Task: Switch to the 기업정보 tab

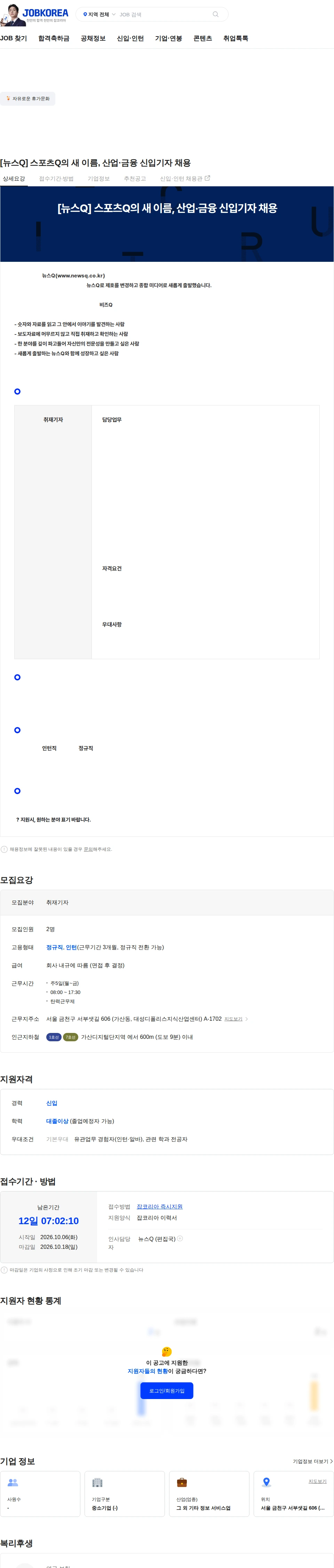Action: pos(98,179)
